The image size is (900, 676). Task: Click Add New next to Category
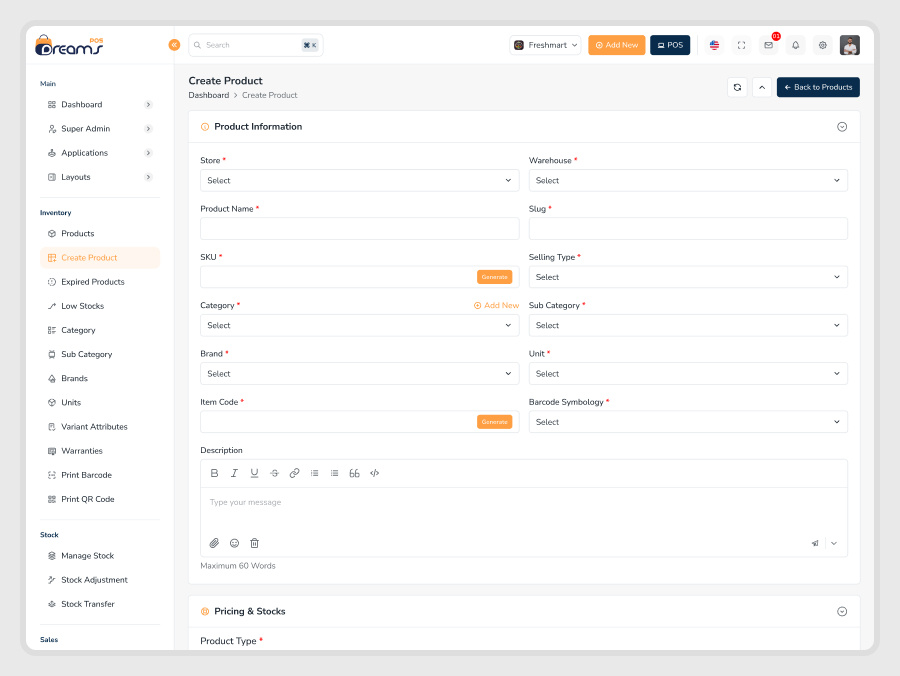(x=496, y=305)
